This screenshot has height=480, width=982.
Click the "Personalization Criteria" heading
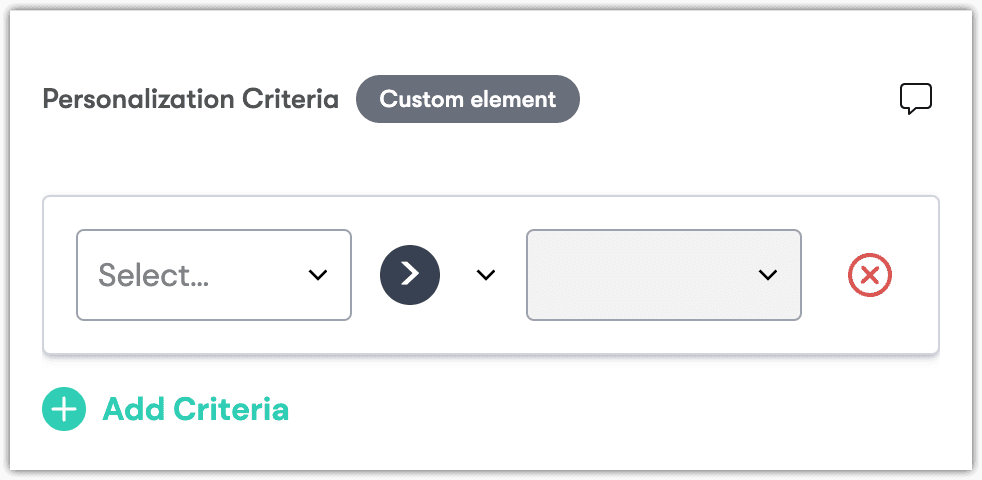pyautogui.click(x=190, y=100)
